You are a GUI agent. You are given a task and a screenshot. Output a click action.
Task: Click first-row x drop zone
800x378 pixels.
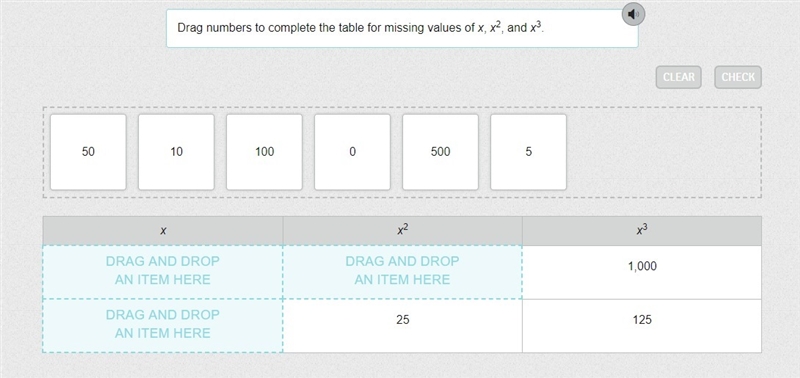(163, 272)
